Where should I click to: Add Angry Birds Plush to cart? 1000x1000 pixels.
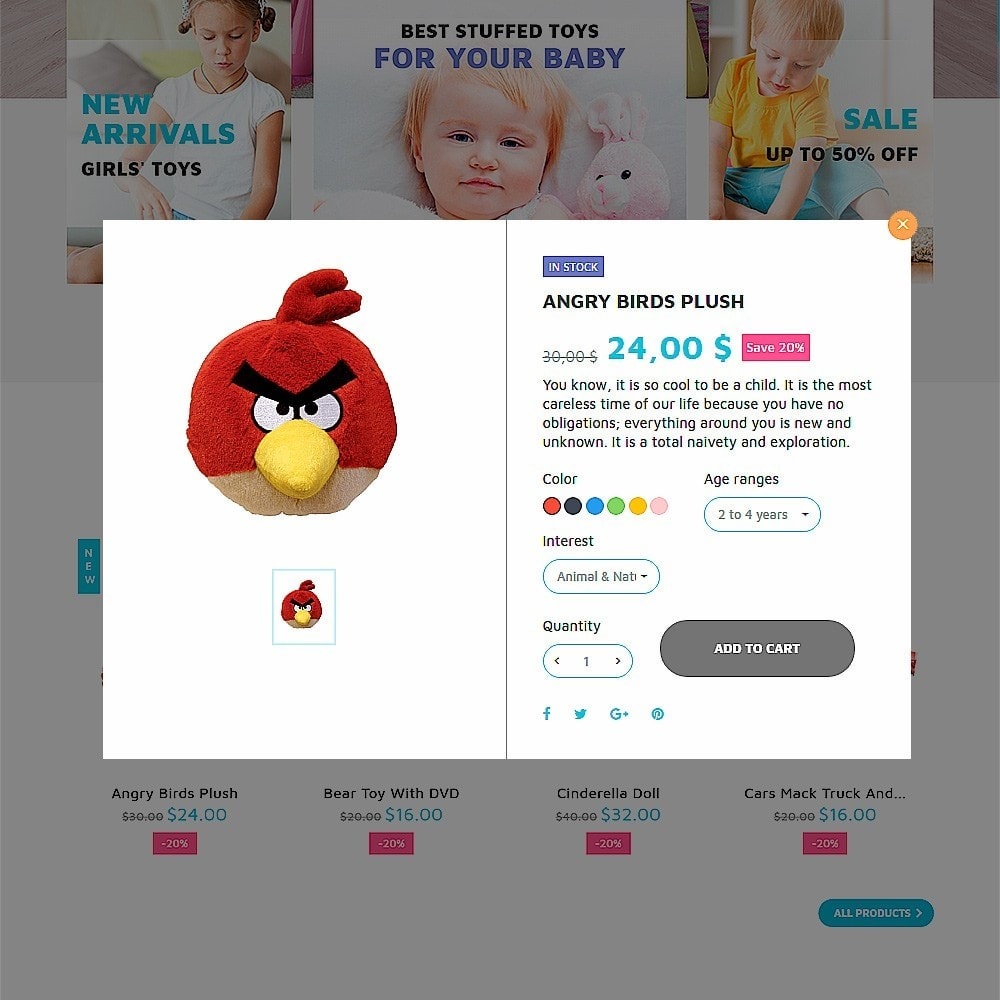(x=757, y=649)
